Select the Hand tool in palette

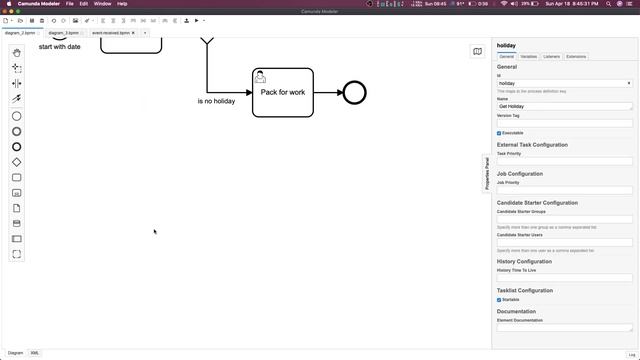(17, 53)
